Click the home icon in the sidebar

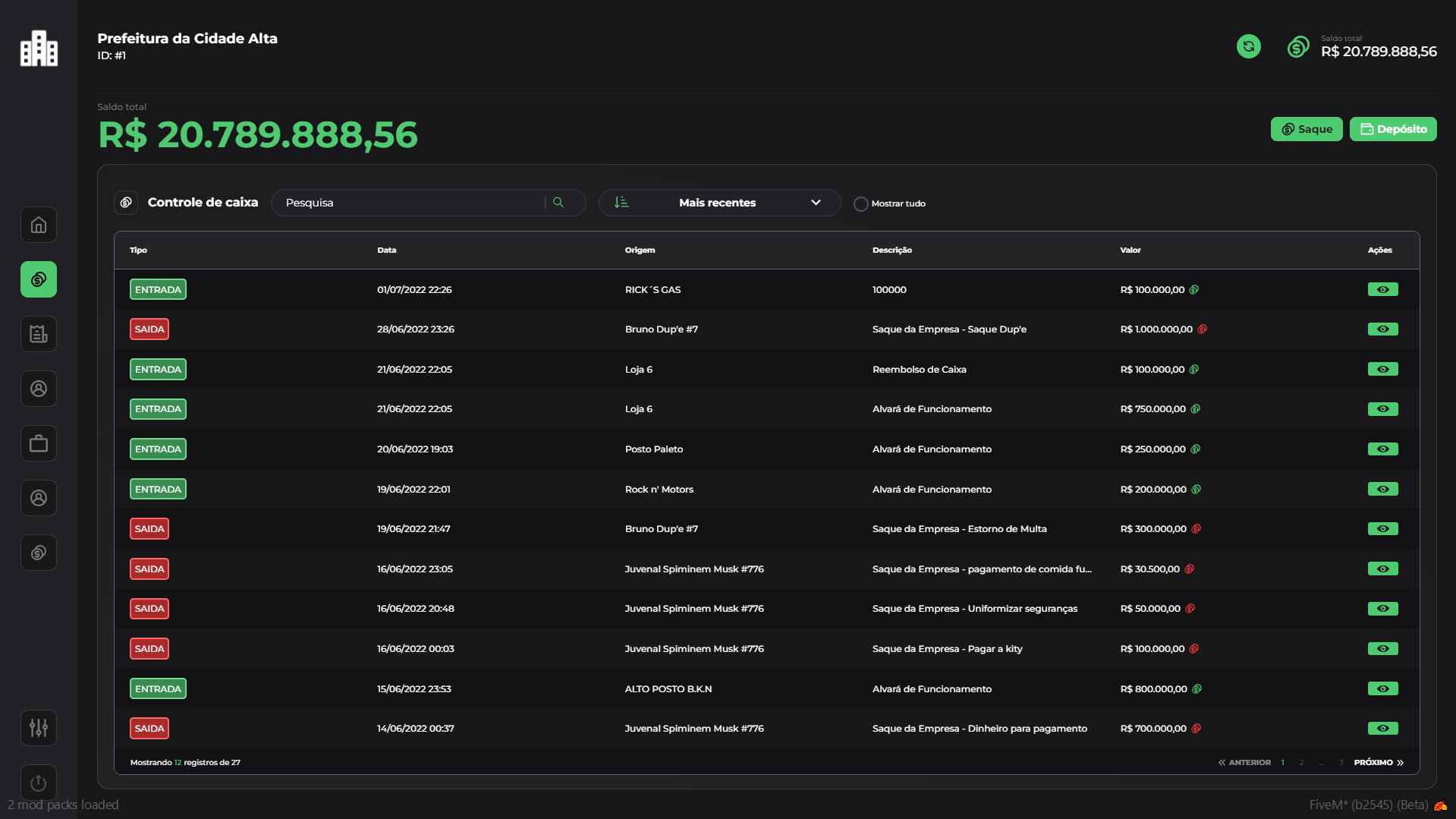click(39, 225)
